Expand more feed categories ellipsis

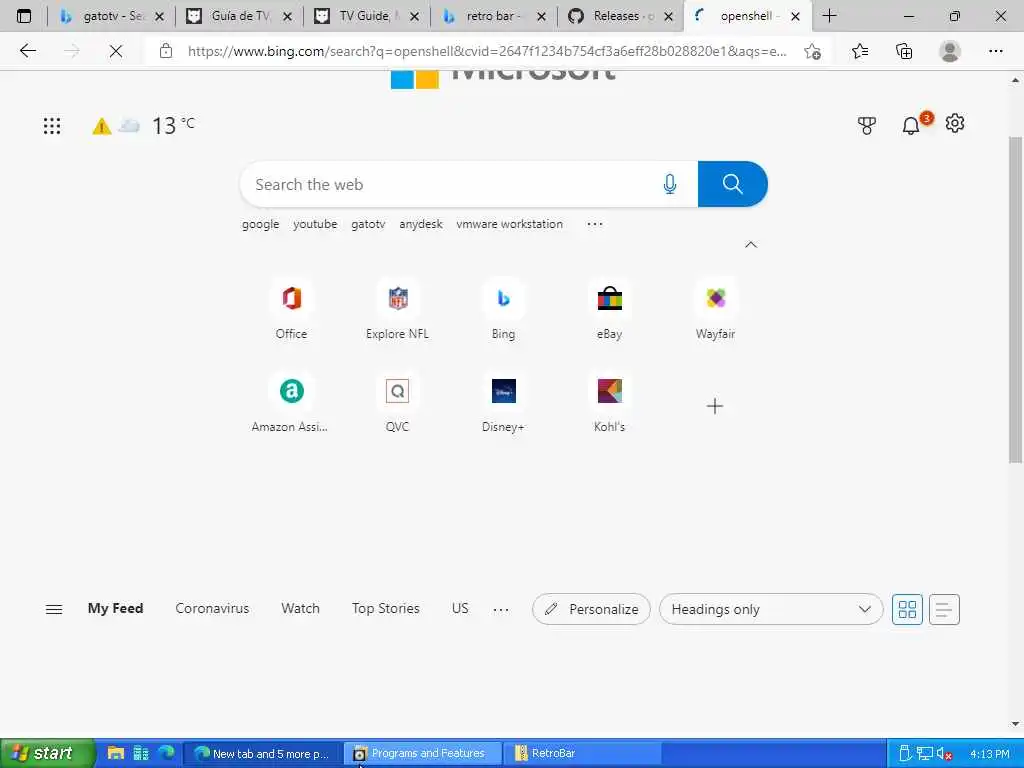(501, 609)
